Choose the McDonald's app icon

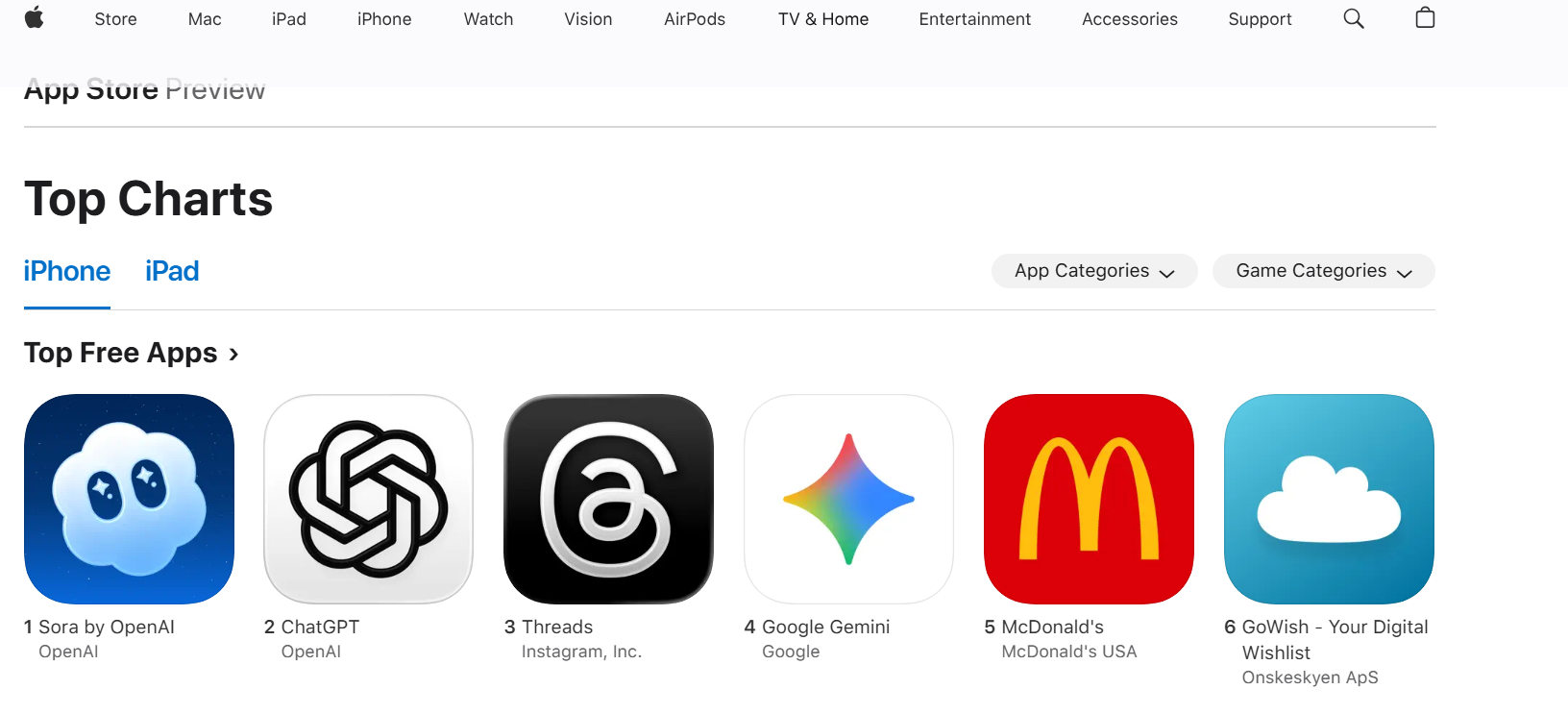1090,499
